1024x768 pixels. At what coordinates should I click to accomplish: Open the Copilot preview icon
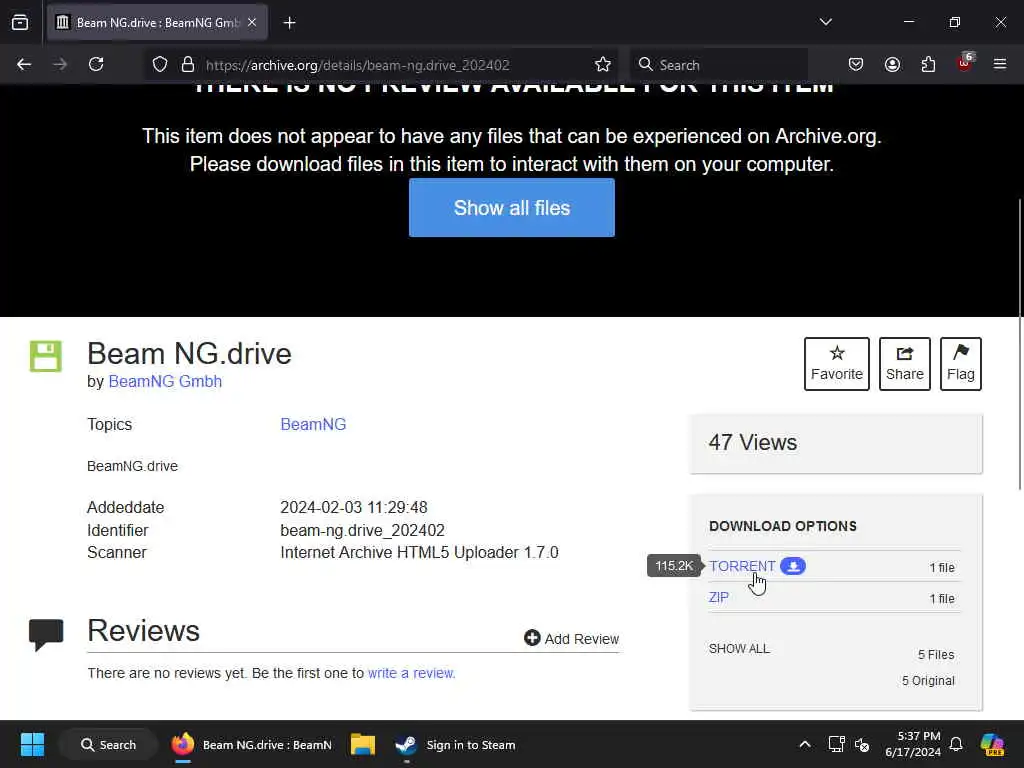coord(992,744)
